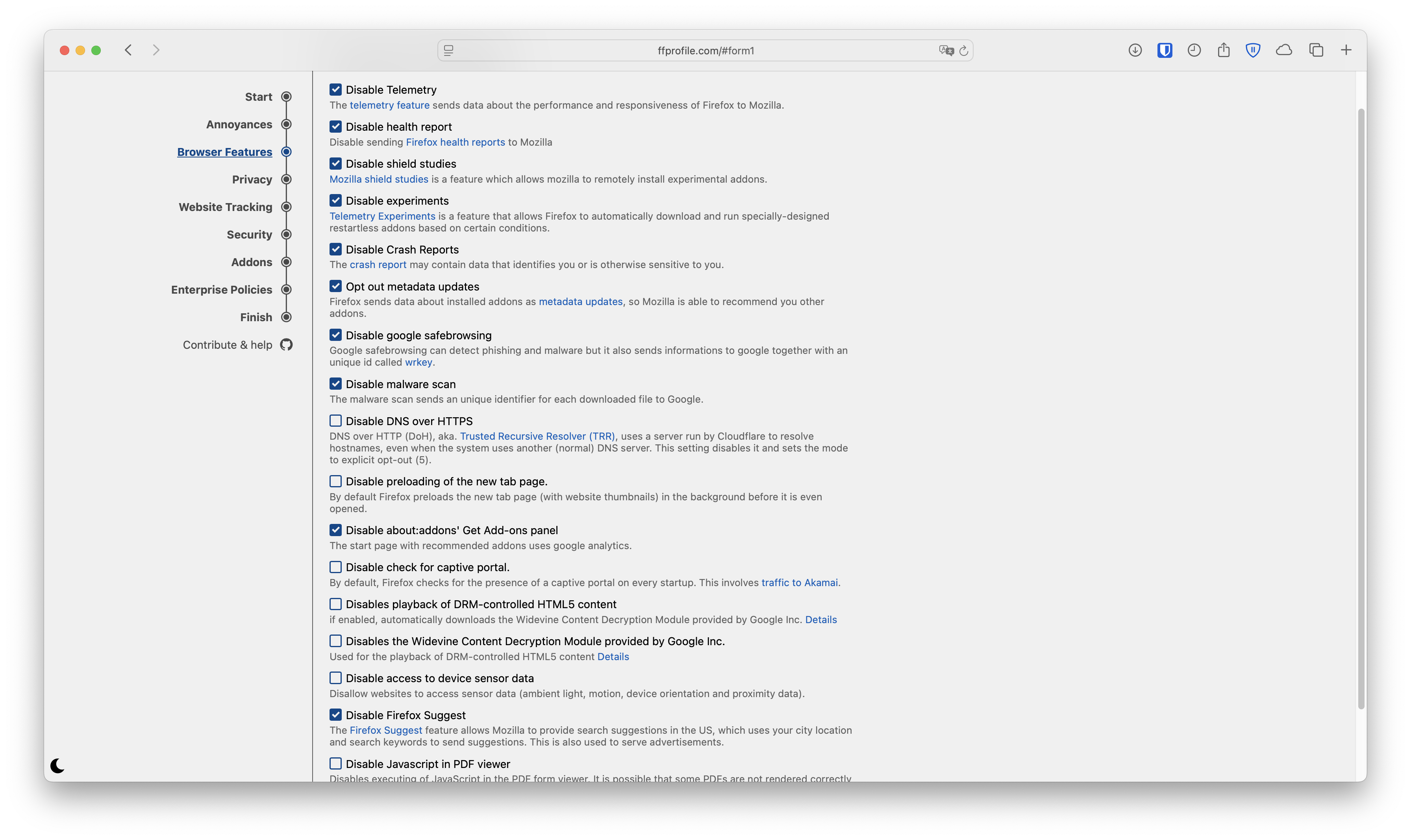
Task: Uncheck Disable about:addons' Get Add-ons panel
Action: point(336,530)
